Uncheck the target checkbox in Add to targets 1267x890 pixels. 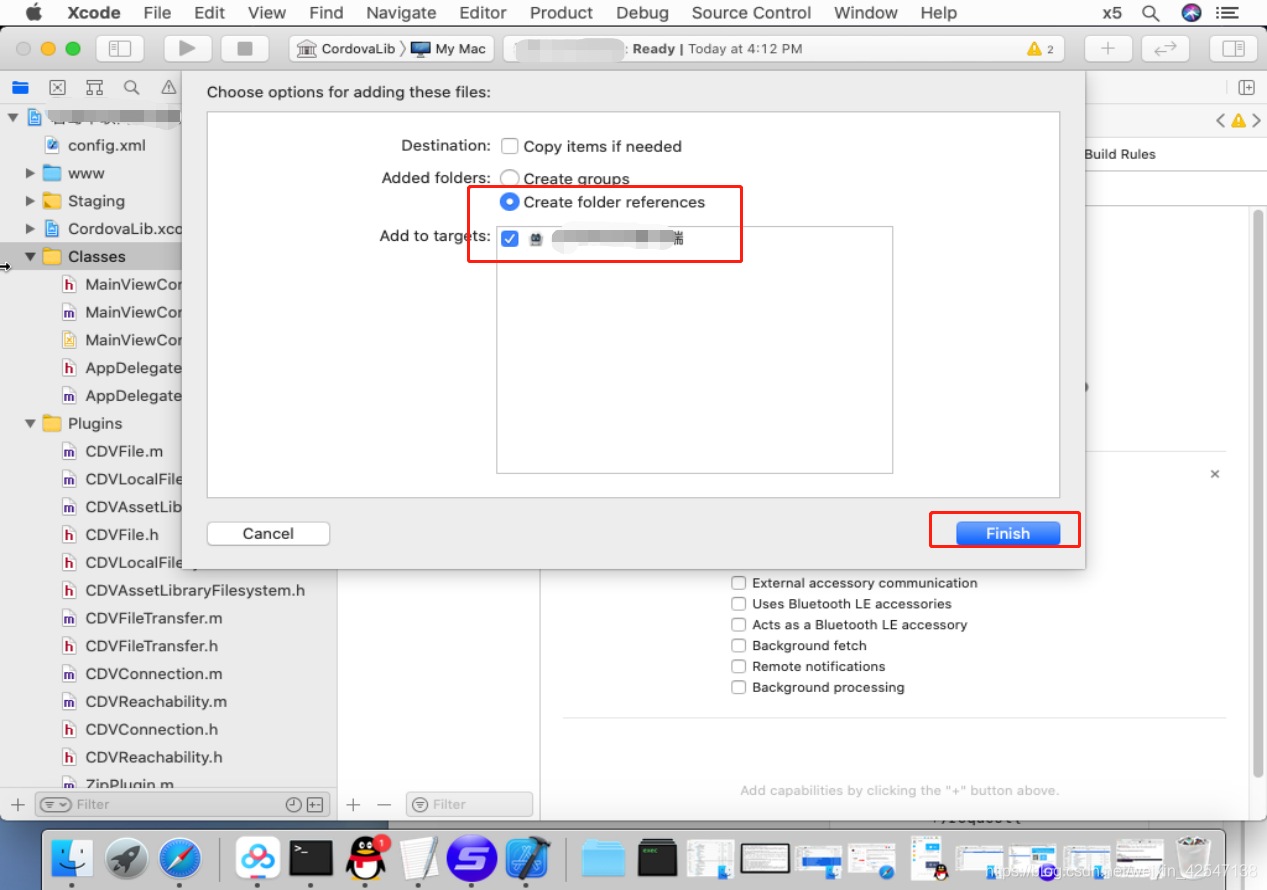(510, 238)
